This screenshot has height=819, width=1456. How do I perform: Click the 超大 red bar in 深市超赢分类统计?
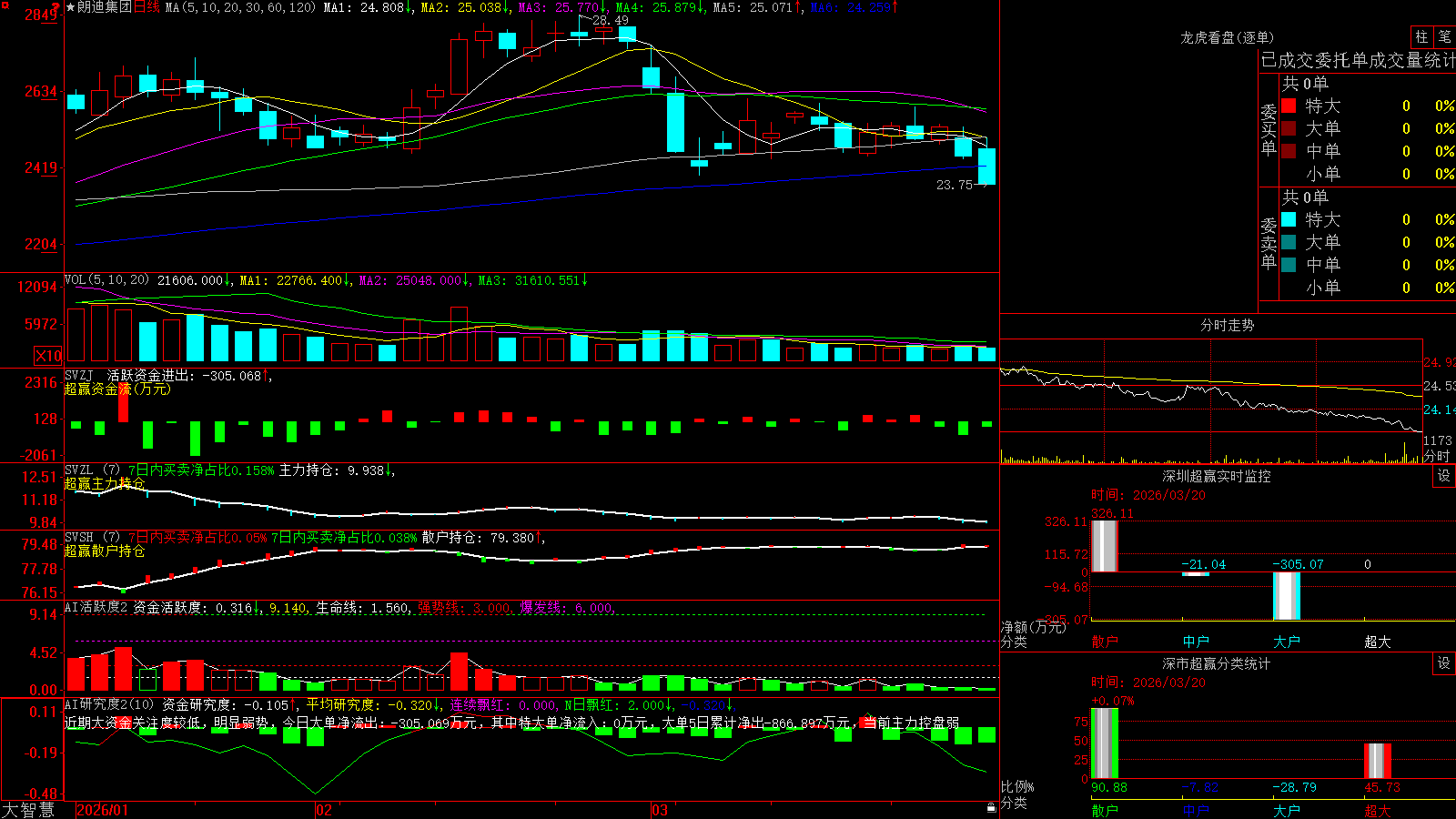pos(1378,761)
